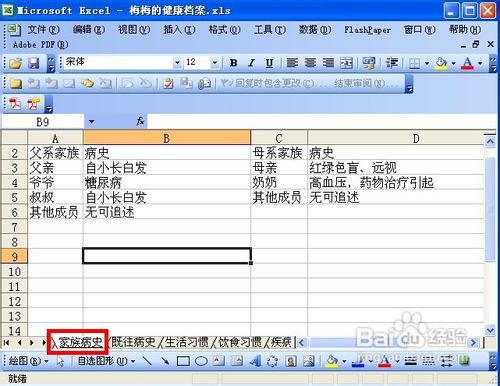Screen dimensions: 500x386
Task: Switch to the 既往病史 sheet tab
Action: click(x=133, y=342)
